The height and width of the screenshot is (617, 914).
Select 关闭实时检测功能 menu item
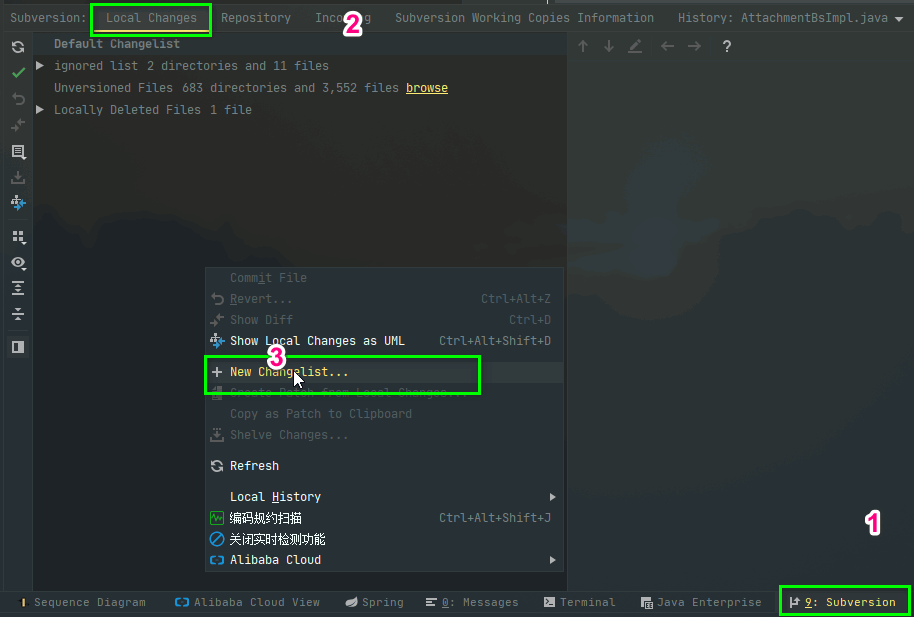[384, 539]
